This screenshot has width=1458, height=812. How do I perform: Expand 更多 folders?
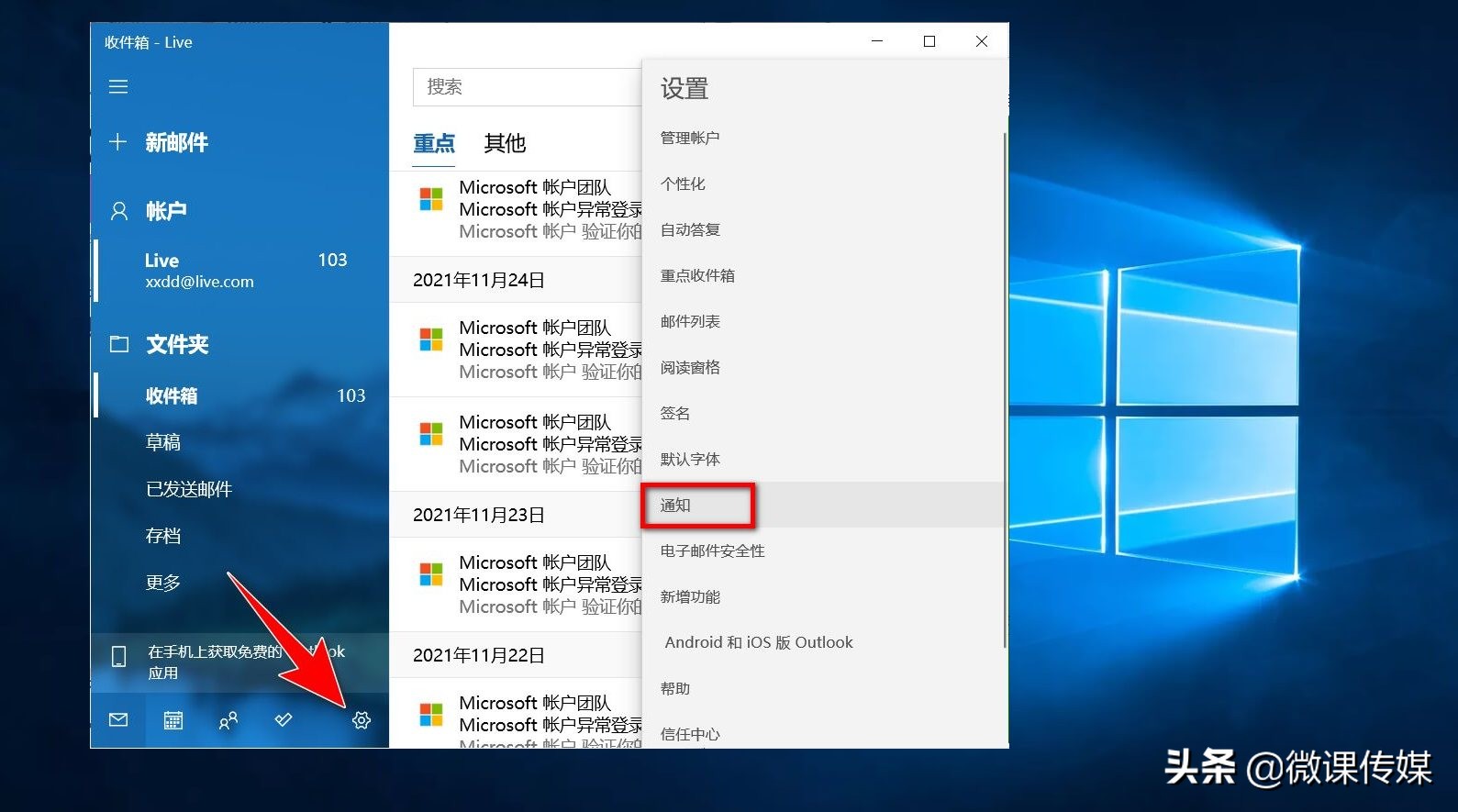tap(163, 583)
